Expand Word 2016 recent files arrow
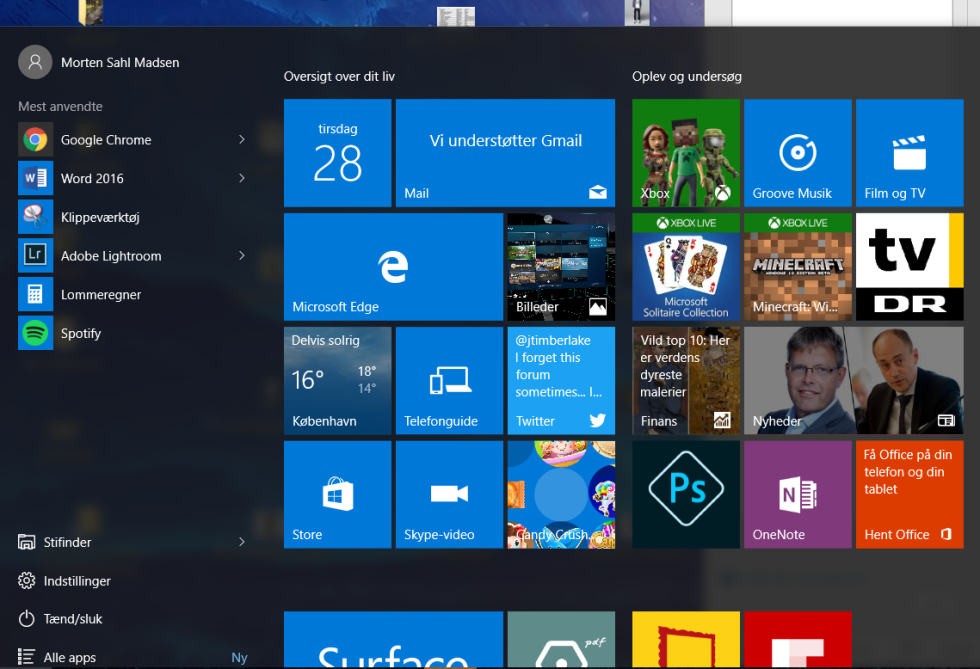This screenshot has height=669, width=980. (x=242, y=178)
